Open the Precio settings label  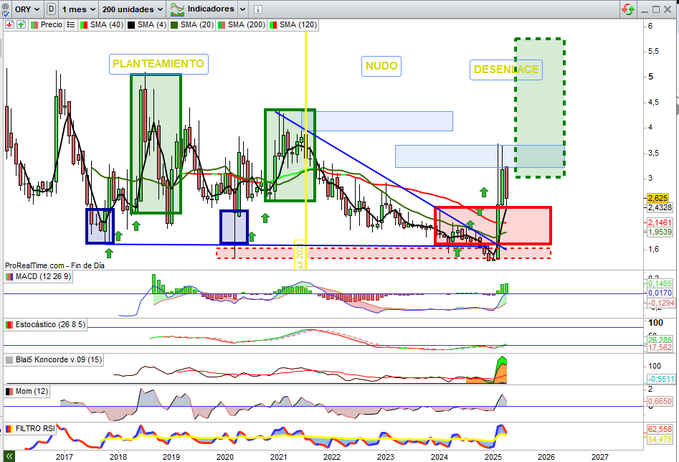click(x=52, y=25)
